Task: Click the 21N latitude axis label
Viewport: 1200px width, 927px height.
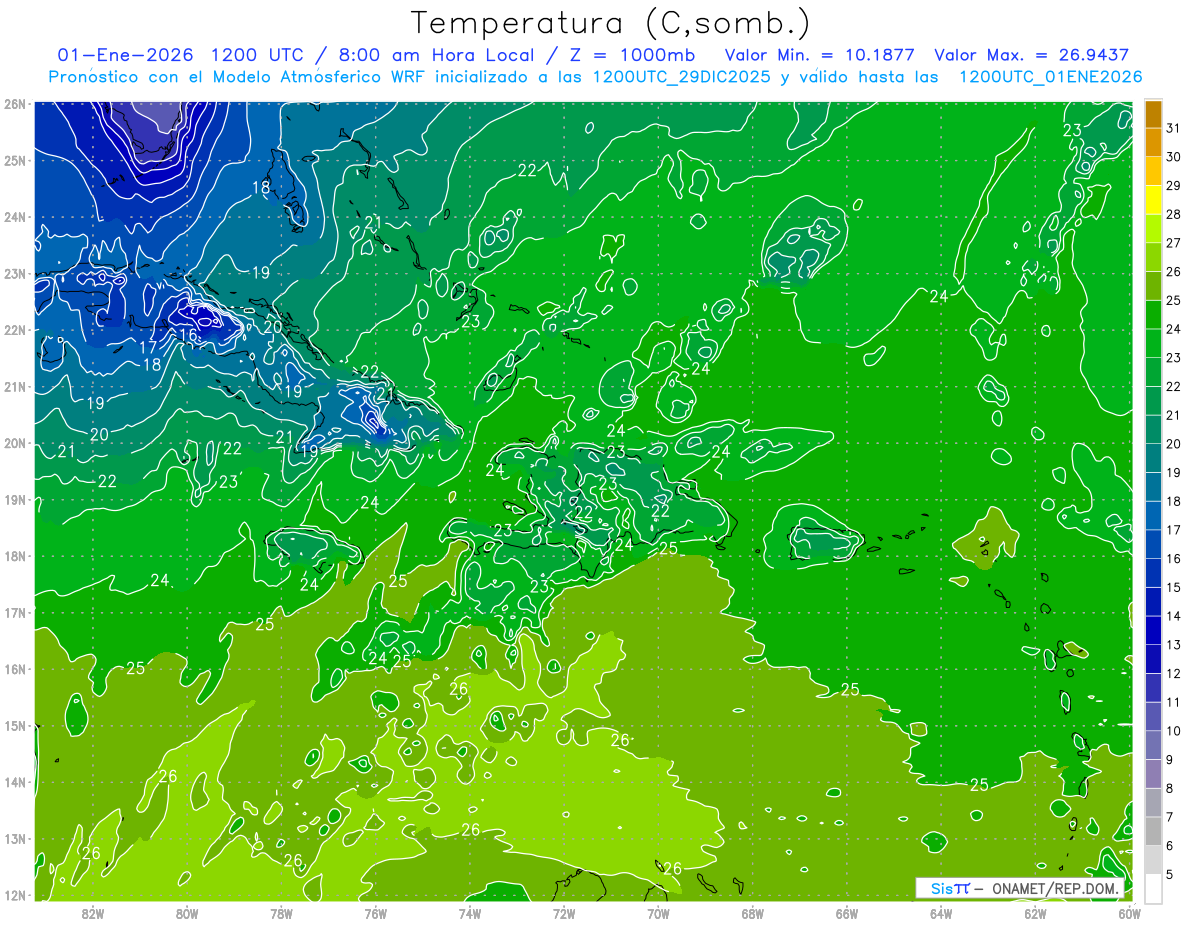Action: point(15,387)
